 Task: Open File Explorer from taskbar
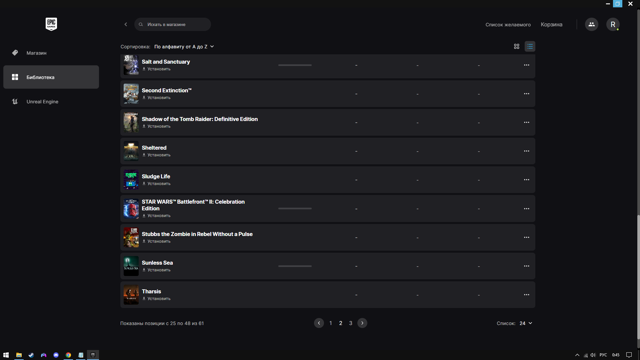19,355
